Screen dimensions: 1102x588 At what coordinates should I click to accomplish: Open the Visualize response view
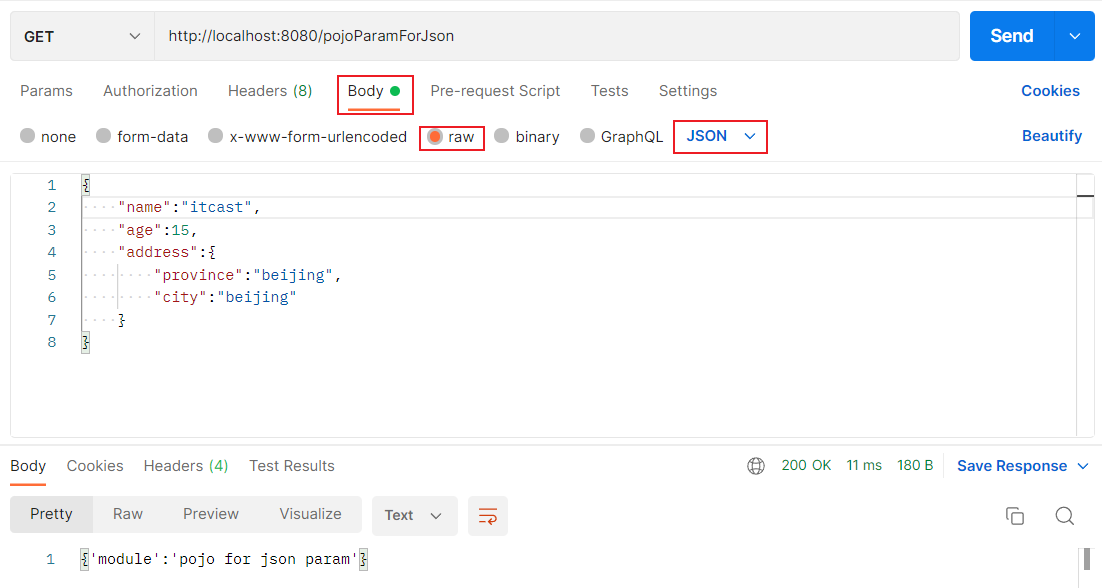click(310, 514)
